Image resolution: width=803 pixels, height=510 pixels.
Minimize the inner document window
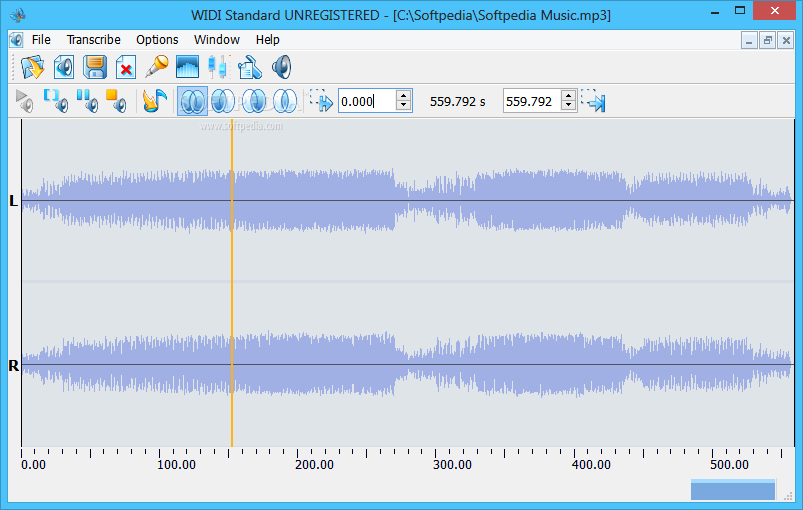[x=749, y=40]
